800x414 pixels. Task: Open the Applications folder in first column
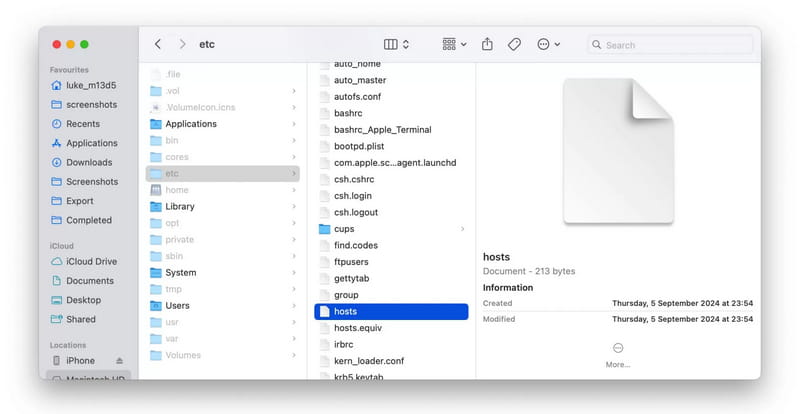pos(222,124)
